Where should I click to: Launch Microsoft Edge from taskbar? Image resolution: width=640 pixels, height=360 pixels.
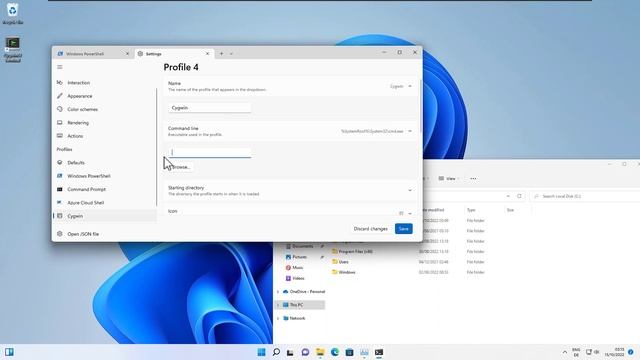pyautogui.click(x=335, y=352)
